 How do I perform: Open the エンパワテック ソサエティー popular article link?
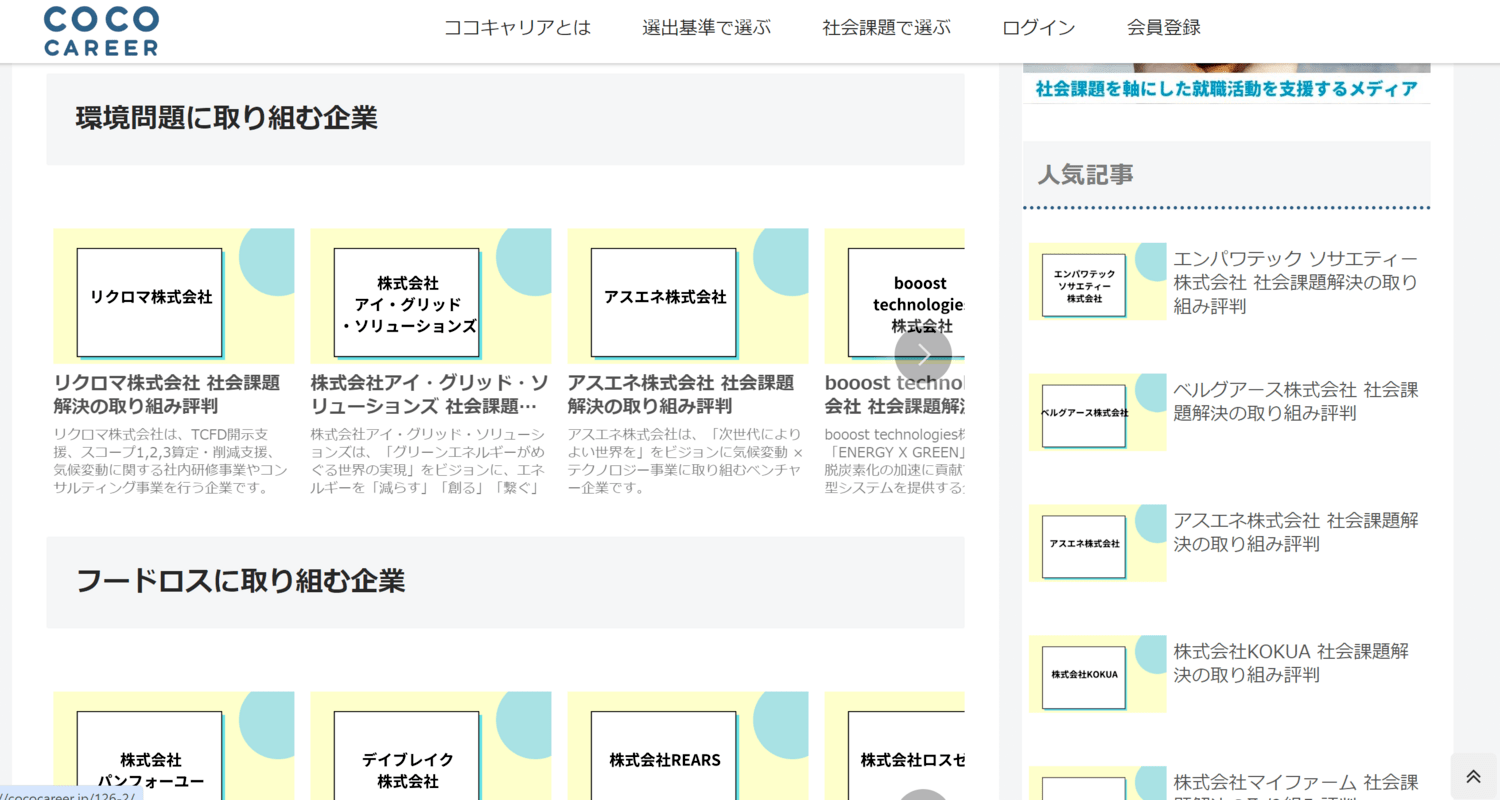click(x=1295, y=282)
